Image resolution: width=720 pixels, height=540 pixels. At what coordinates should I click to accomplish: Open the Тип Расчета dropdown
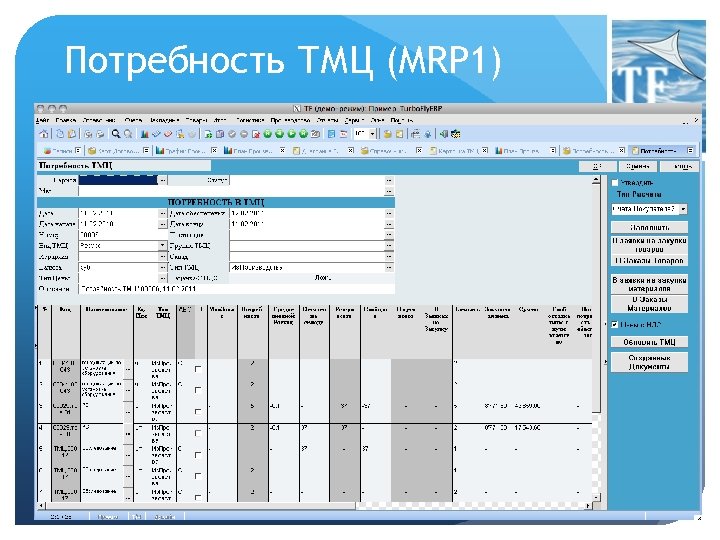(x=683, y=209)
